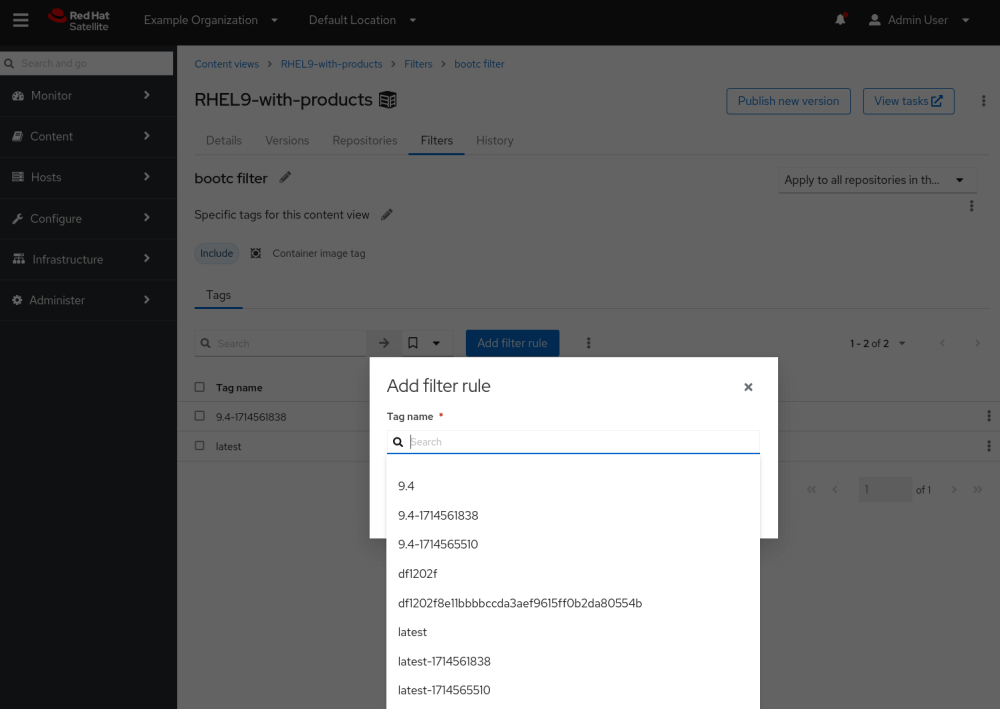Select 9.4-1714565510 from the tag suggestions

[438, 544]
